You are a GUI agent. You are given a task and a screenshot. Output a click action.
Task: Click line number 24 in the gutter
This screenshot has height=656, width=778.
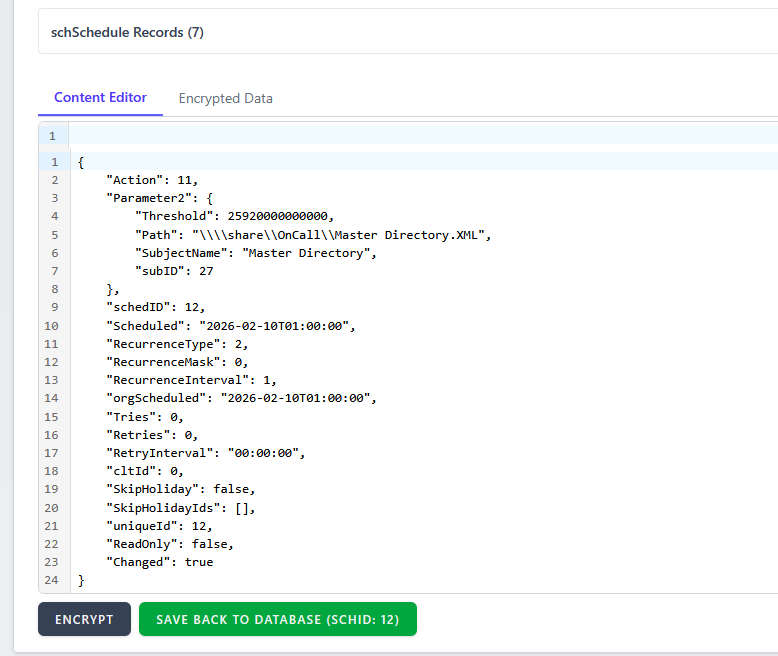click(51, 580)
